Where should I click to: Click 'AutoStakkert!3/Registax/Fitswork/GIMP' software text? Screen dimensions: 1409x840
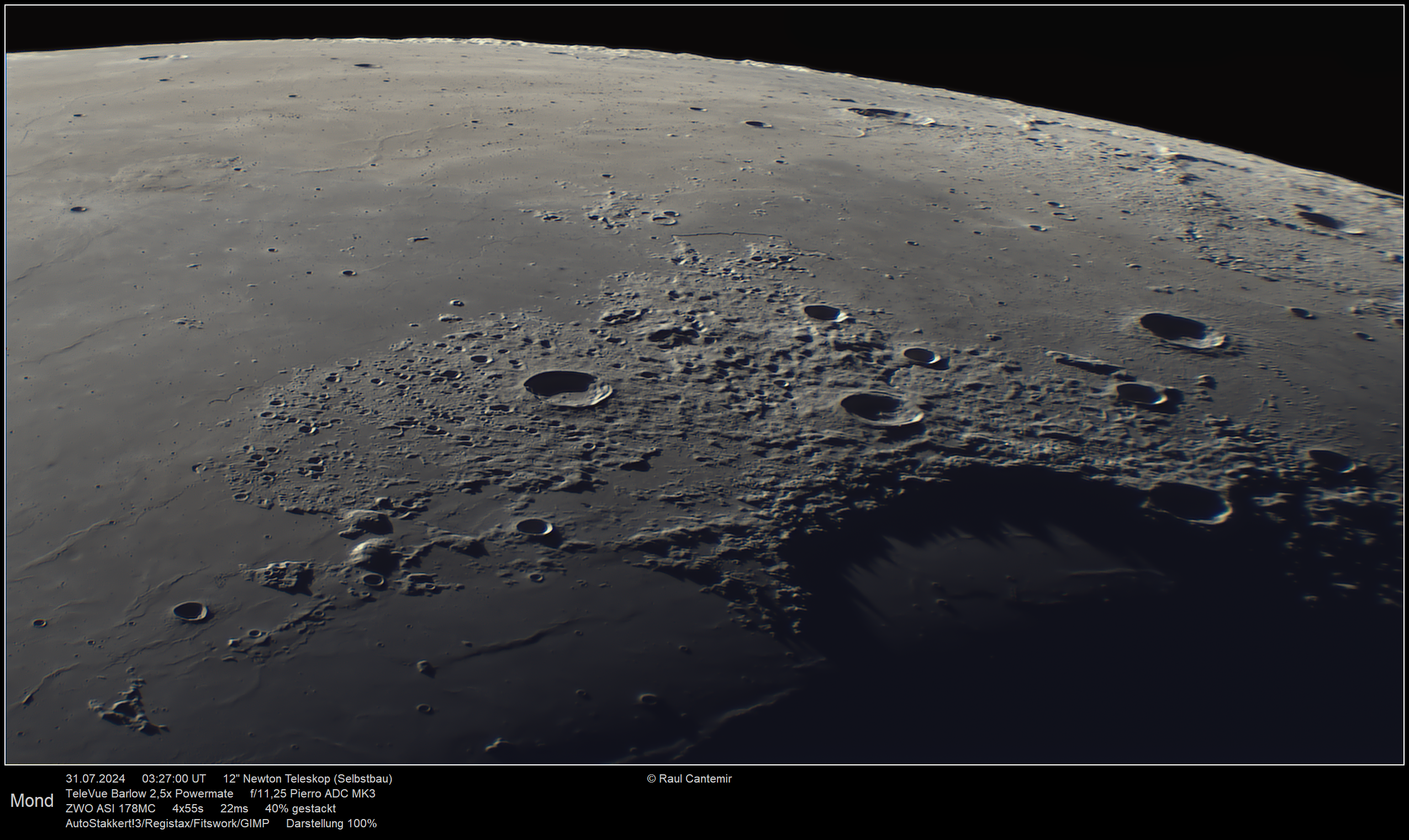pyautogui.click(x=167, y=823)
